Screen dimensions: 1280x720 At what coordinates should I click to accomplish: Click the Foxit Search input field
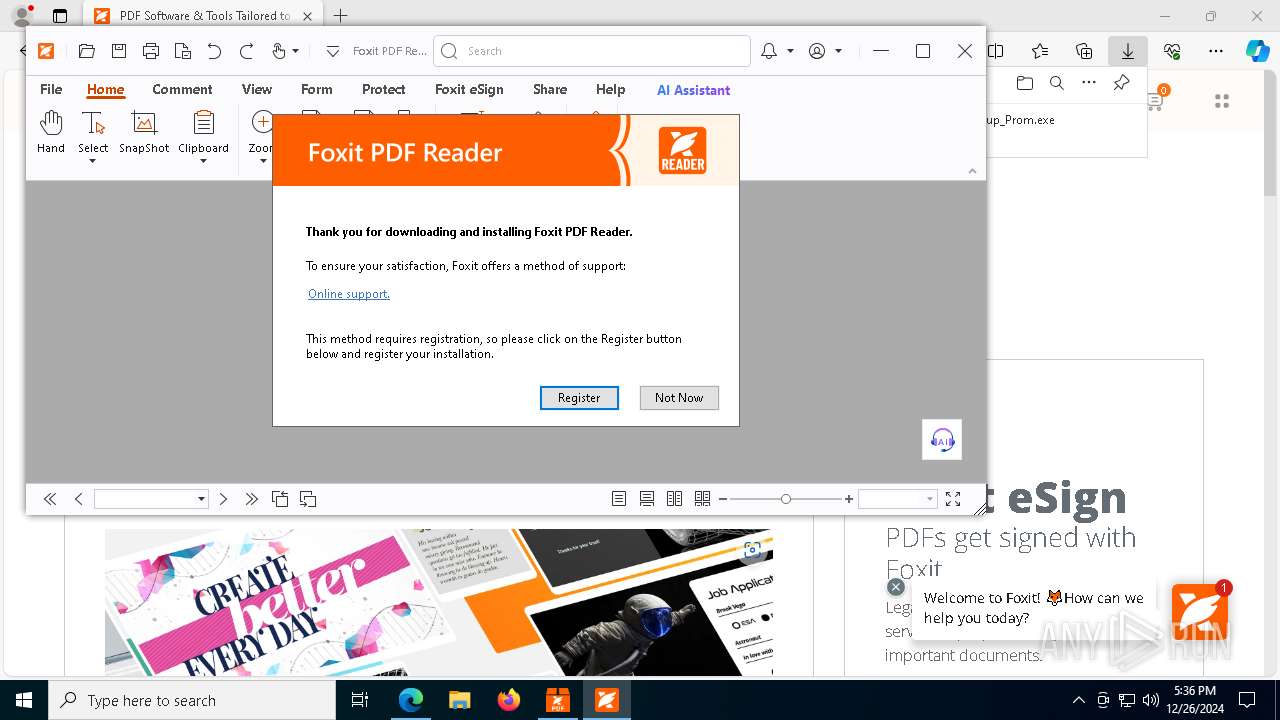pyautogui.click(x=592, y=51)
